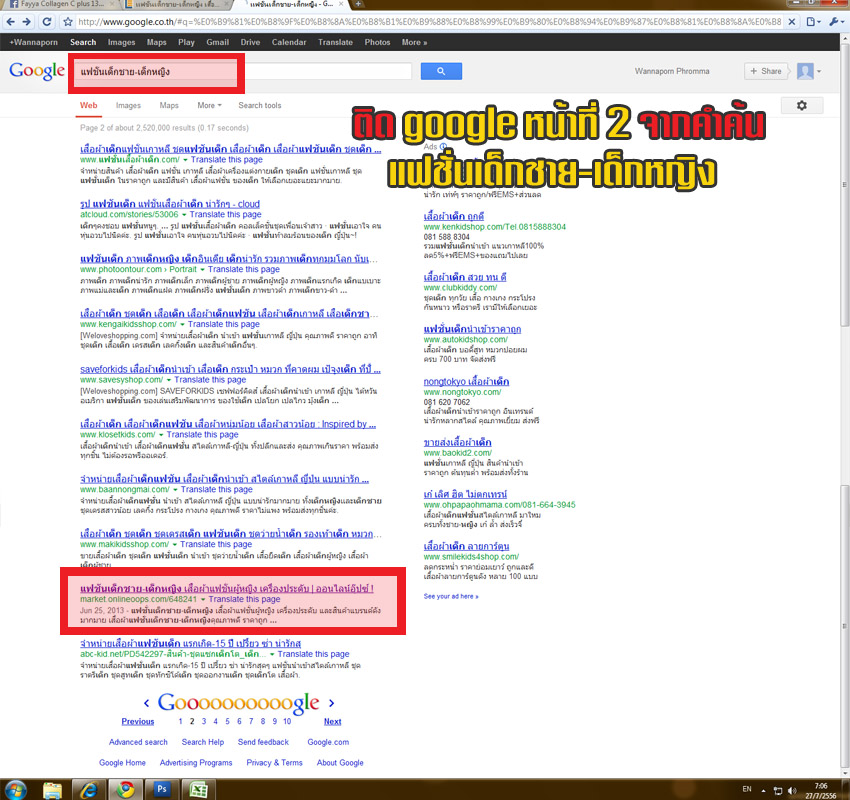Open Drive from the black bar
The image size is (850, 800).
click(250, 42)
